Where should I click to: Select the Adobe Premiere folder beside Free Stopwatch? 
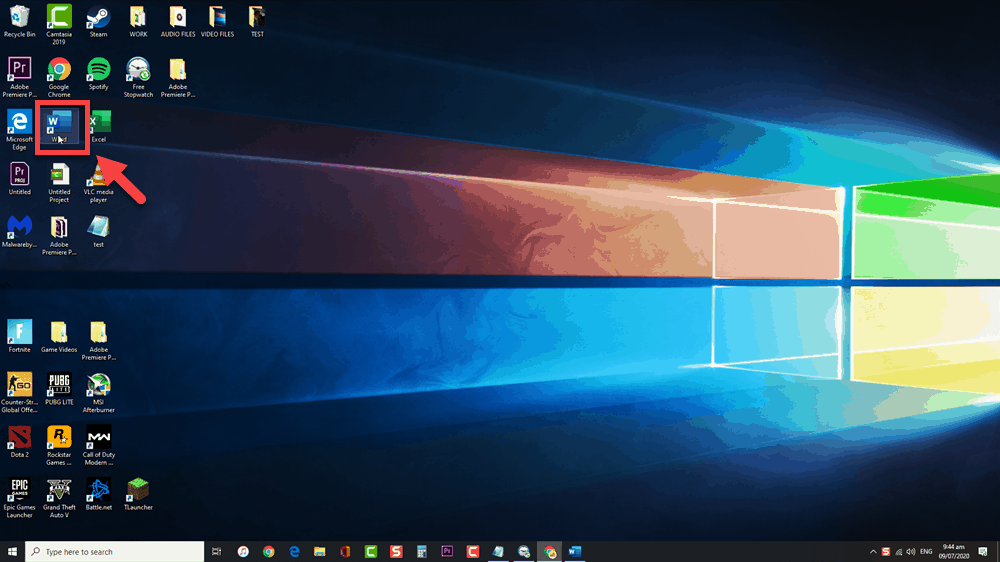(x=177, y=77)
